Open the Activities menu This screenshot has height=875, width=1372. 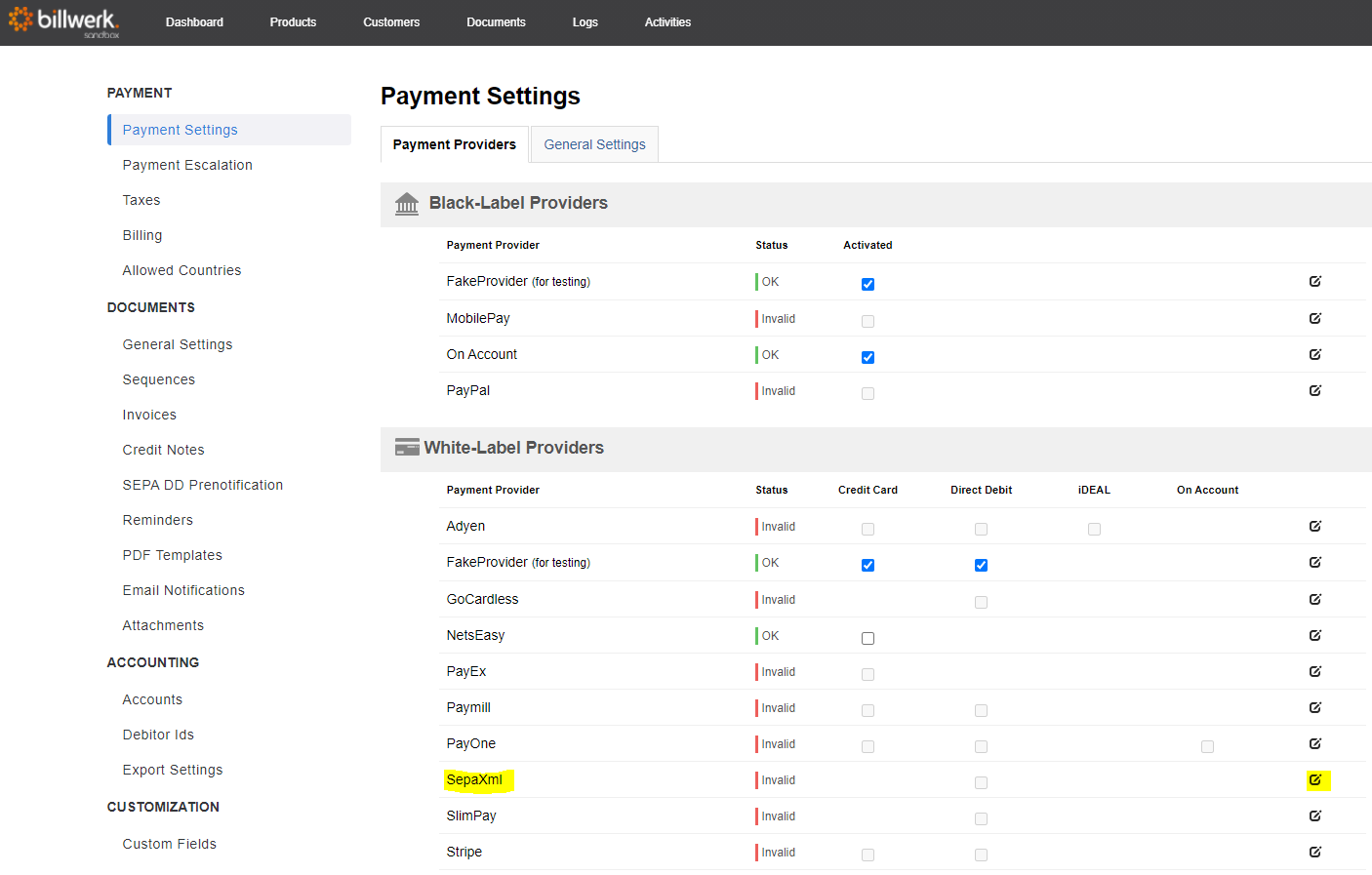[667, 22]
